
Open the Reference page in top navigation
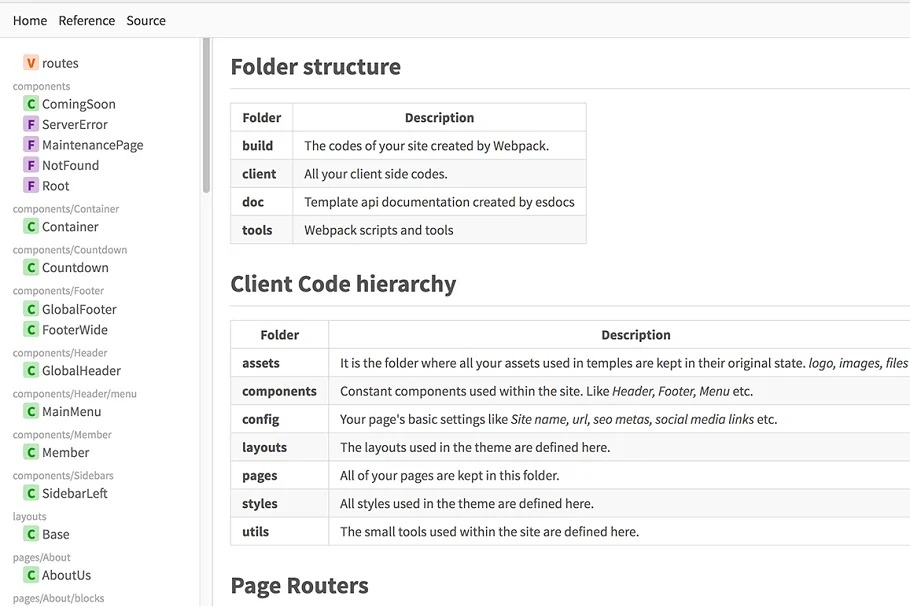[87, 20]
